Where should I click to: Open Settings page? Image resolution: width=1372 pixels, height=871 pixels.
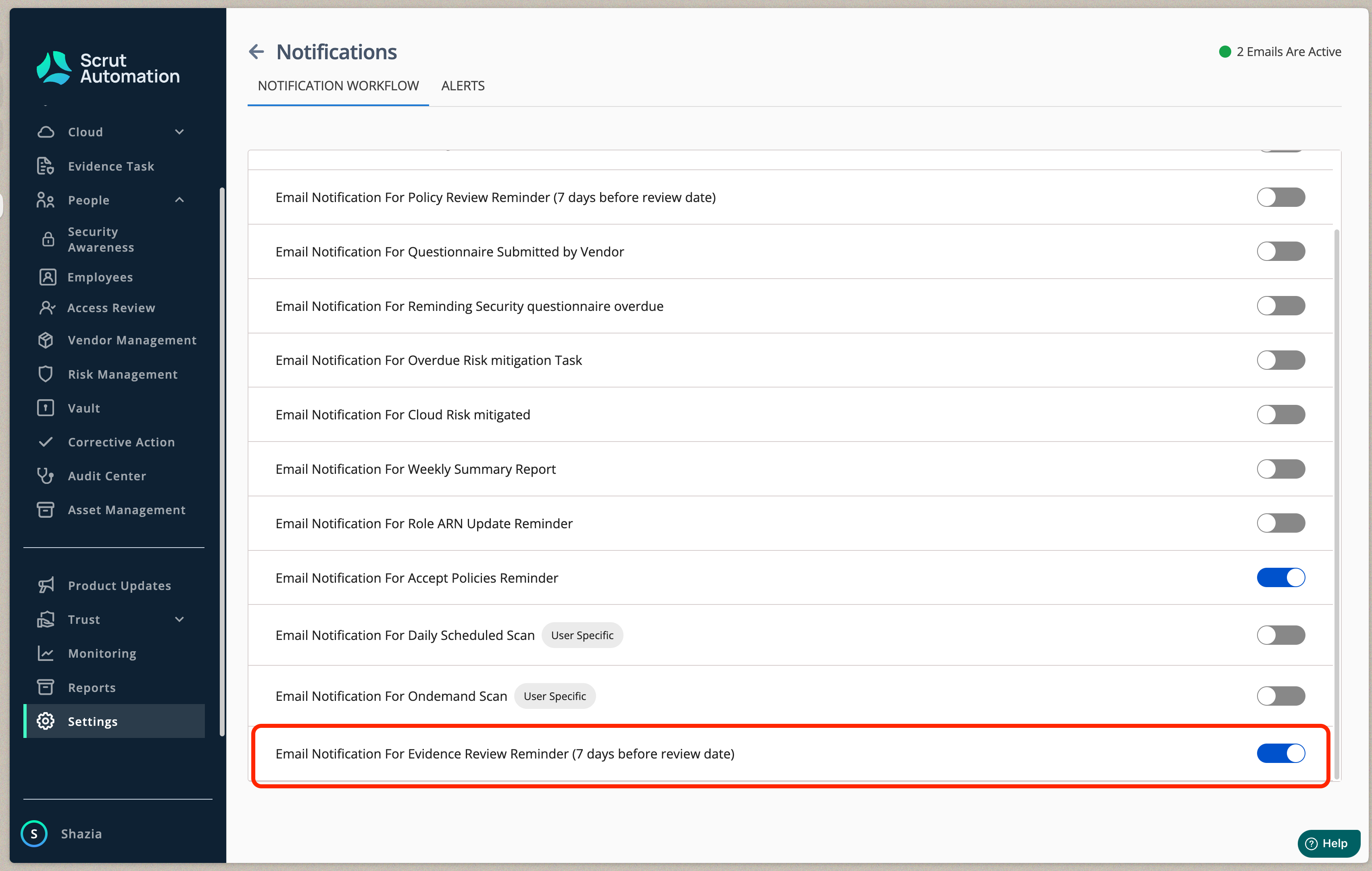click(115, 721)
